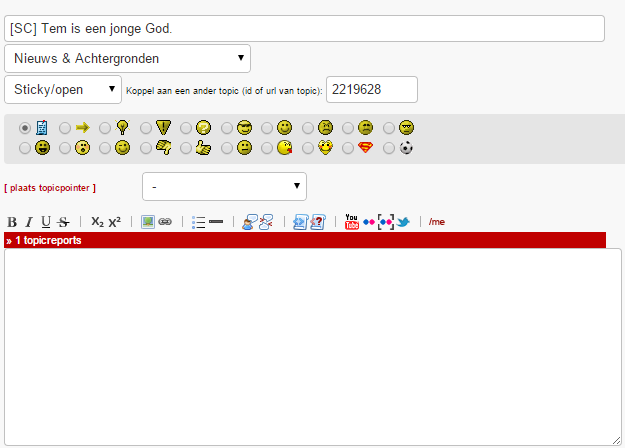Click the soccer ball topic icon
This screenshot has height=448, width=625.
tap(406, 148)
